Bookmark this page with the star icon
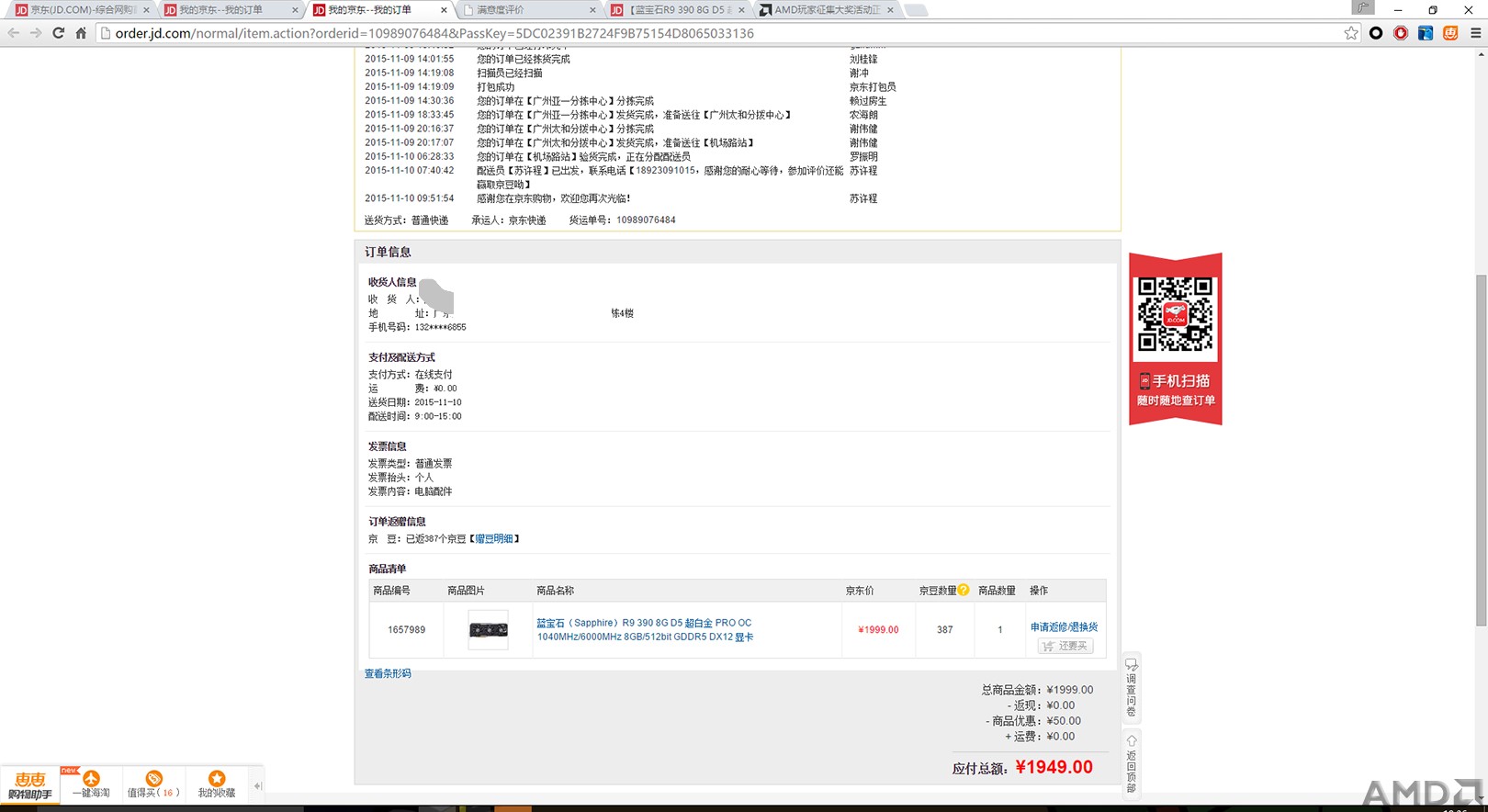 1351,33
